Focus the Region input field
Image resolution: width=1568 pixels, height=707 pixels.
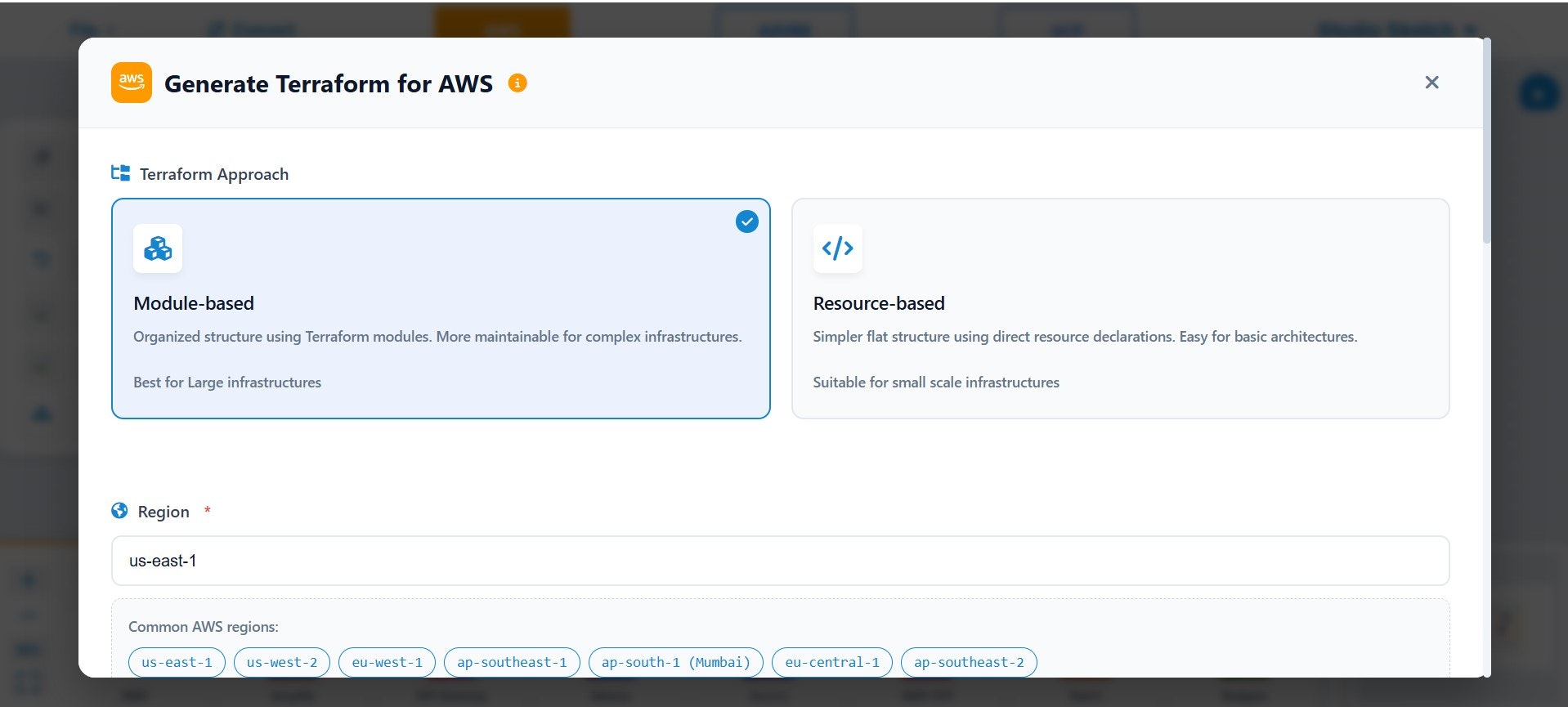[781, 561]
